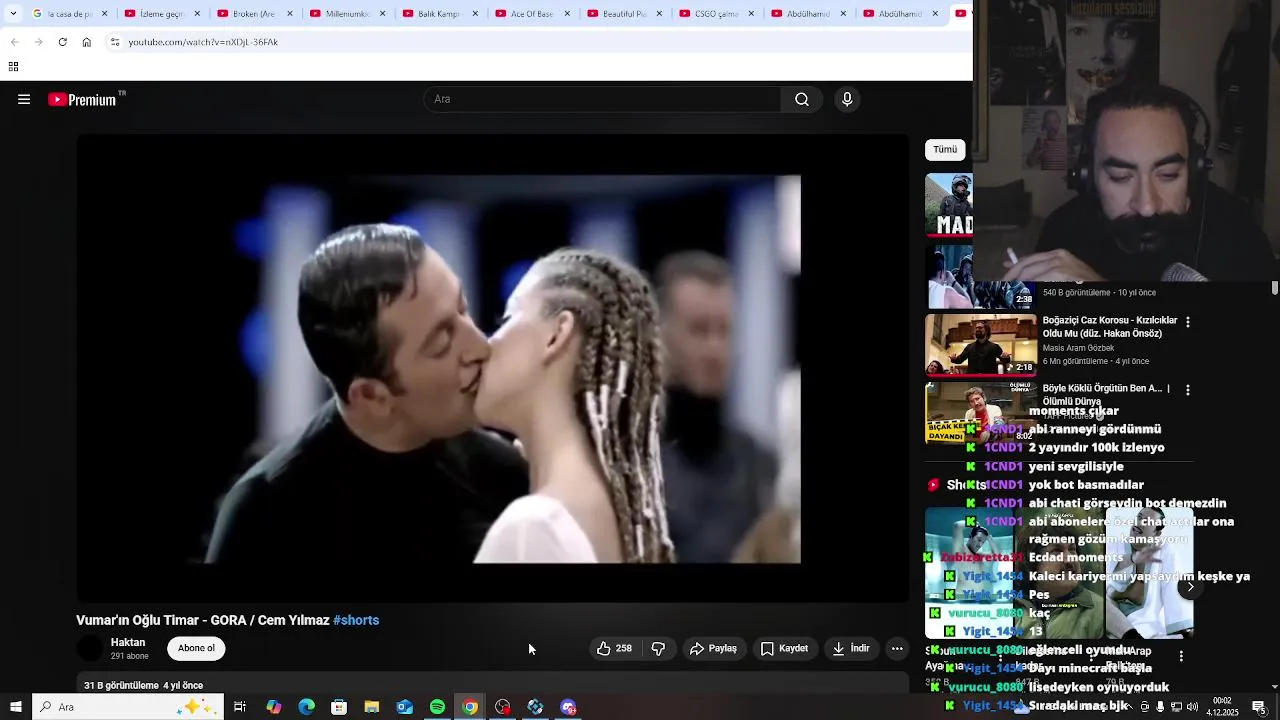Save the video with Kaydet button
1280x720 pixels.
click(784, 648)
